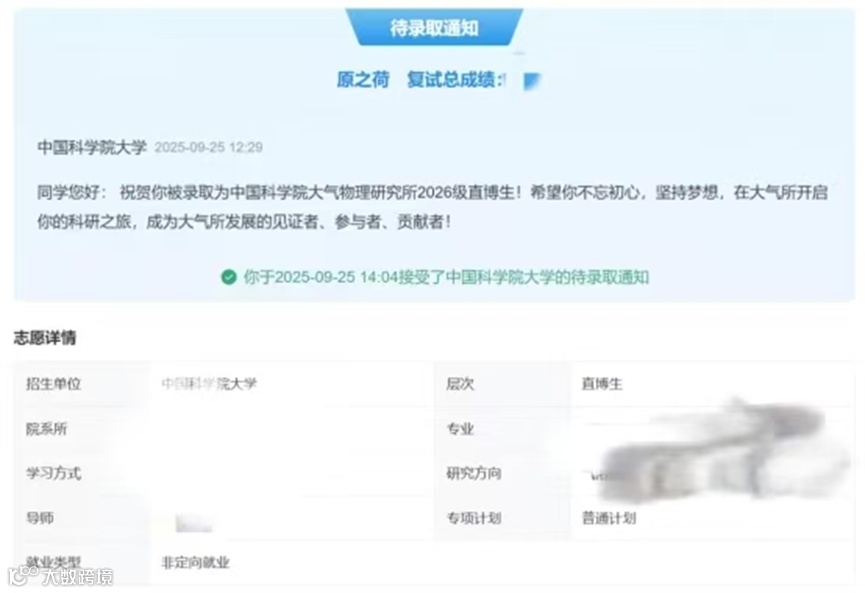Click the 大数跨境 watermark logo

tap(61, 576)
